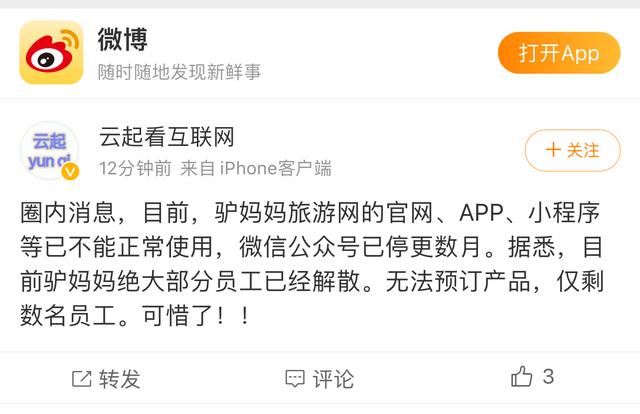This screenshot has height=414, width=640.
Task: Click the 转发 label text
Action: [120, 379]
